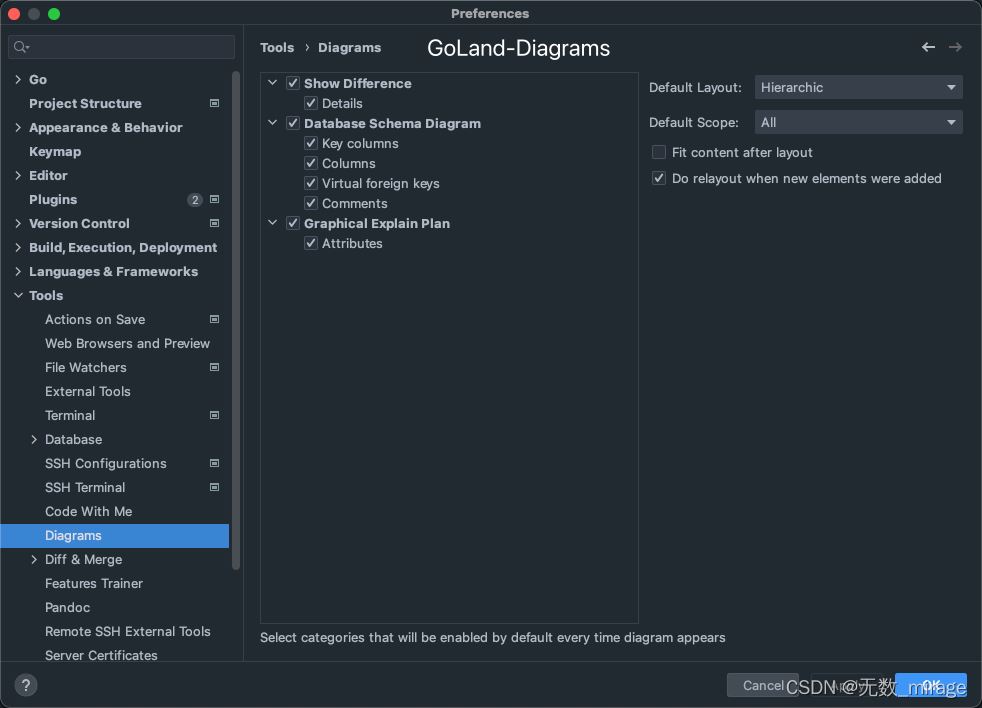
Task: Expand Languages & Frameworks section
Action: pyautogui.click(x=18, y=271)
